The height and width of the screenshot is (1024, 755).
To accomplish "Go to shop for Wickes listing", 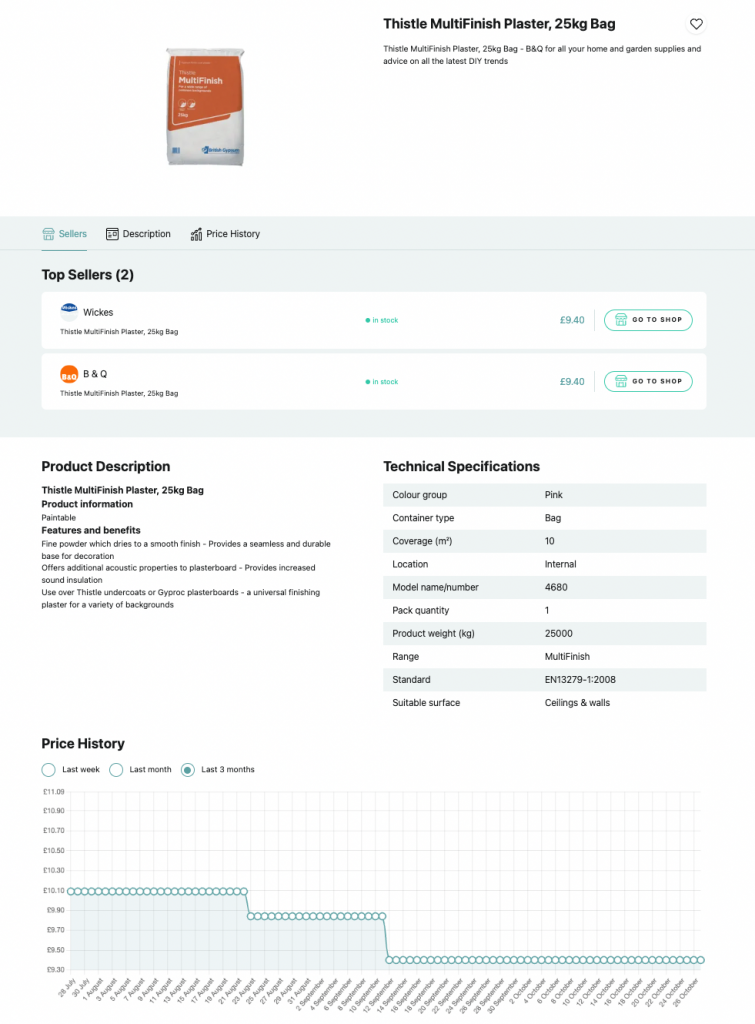I will pyautogui.click(x=648, y=320).
